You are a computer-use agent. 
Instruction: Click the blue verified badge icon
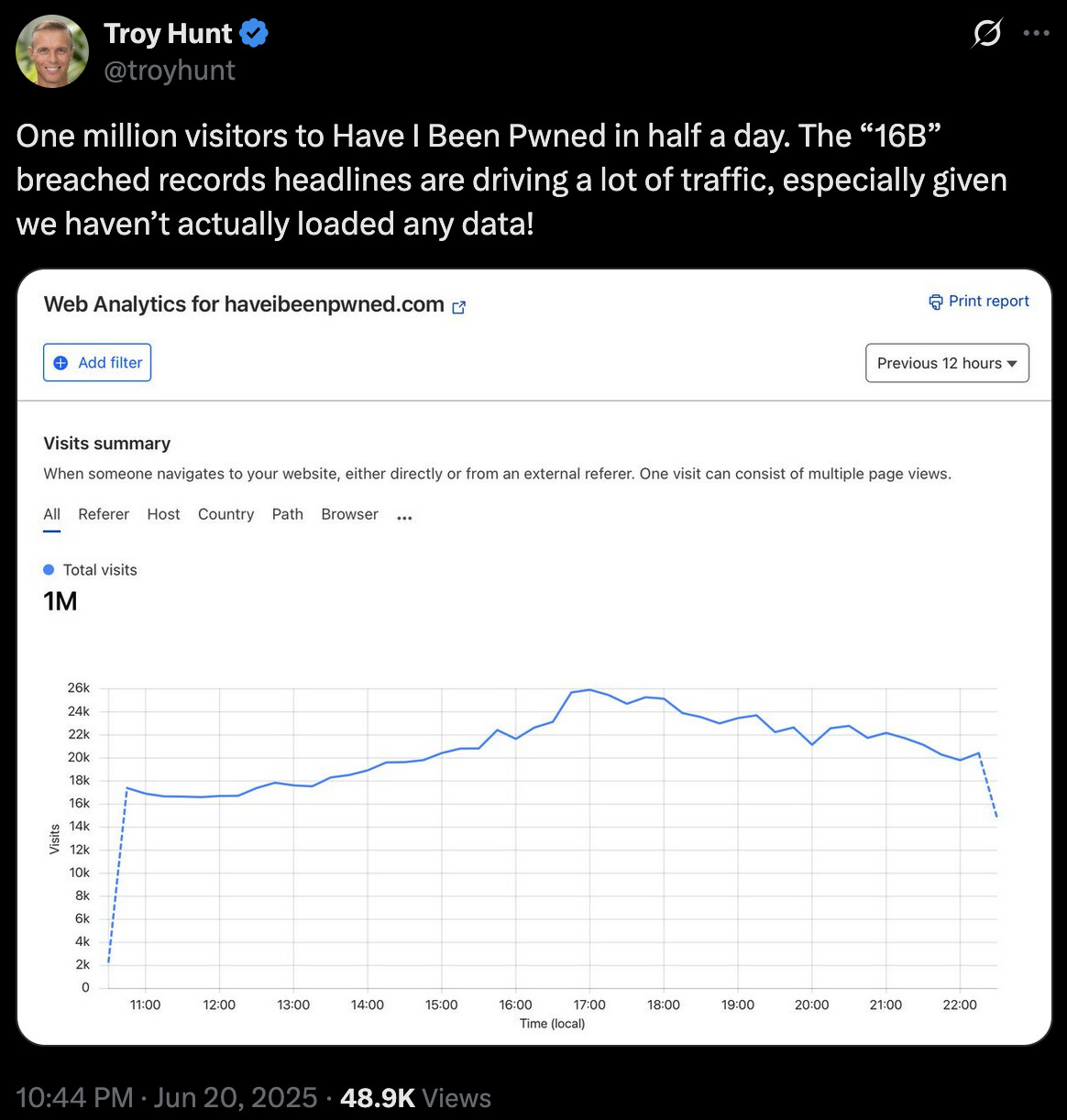click(254, 34)
